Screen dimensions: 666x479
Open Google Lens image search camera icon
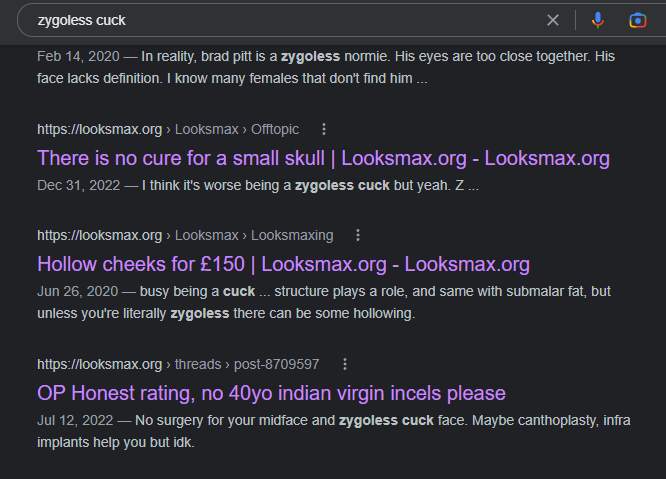coord(638,20)
